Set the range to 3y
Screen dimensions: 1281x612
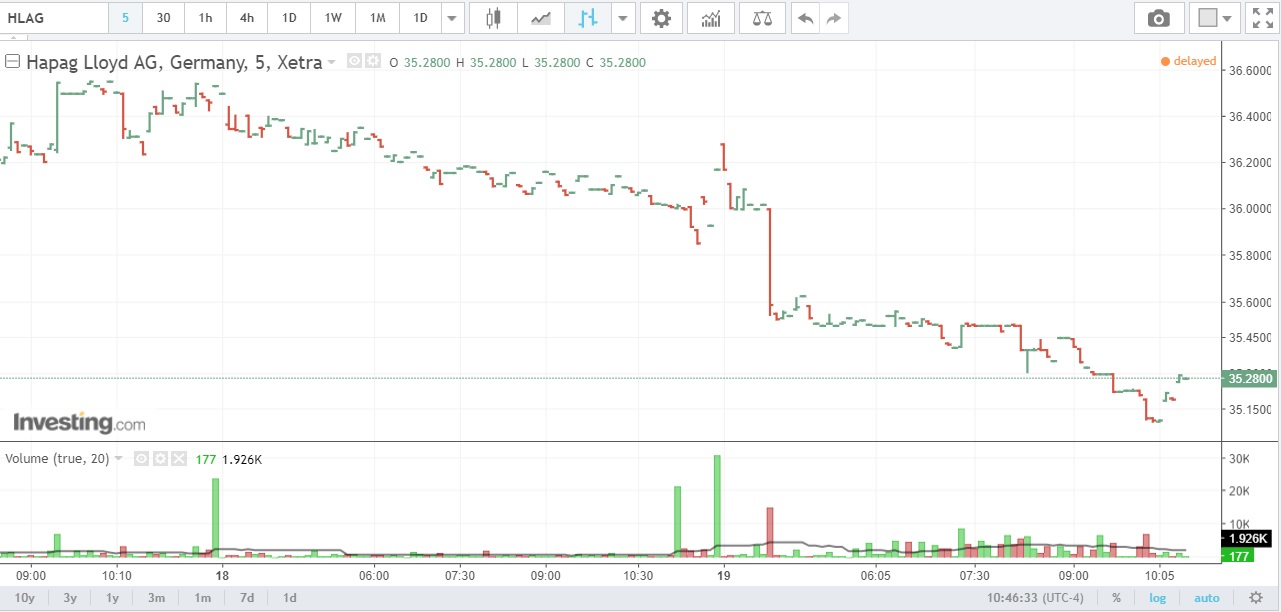(70, 598)
